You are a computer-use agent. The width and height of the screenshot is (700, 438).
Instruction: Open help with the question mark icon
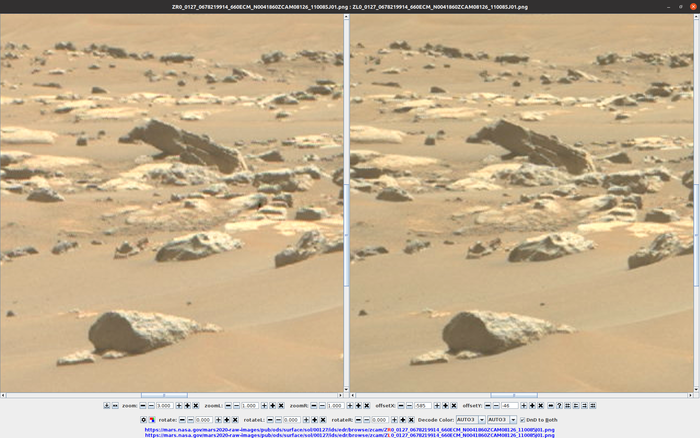coord(559,405)
